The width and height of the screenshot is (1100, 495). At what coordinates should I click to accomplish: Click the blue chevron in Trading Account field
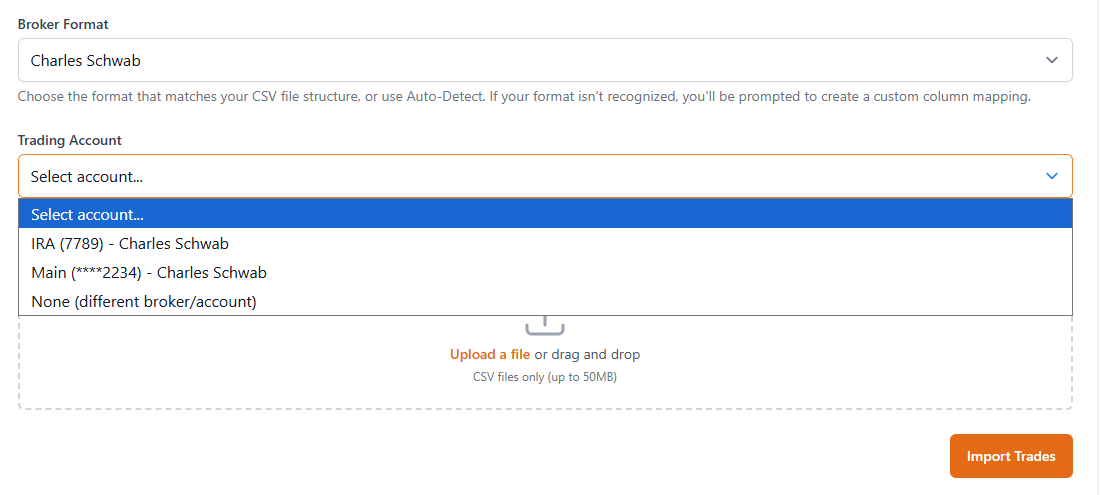click(x=1052, y=176)
